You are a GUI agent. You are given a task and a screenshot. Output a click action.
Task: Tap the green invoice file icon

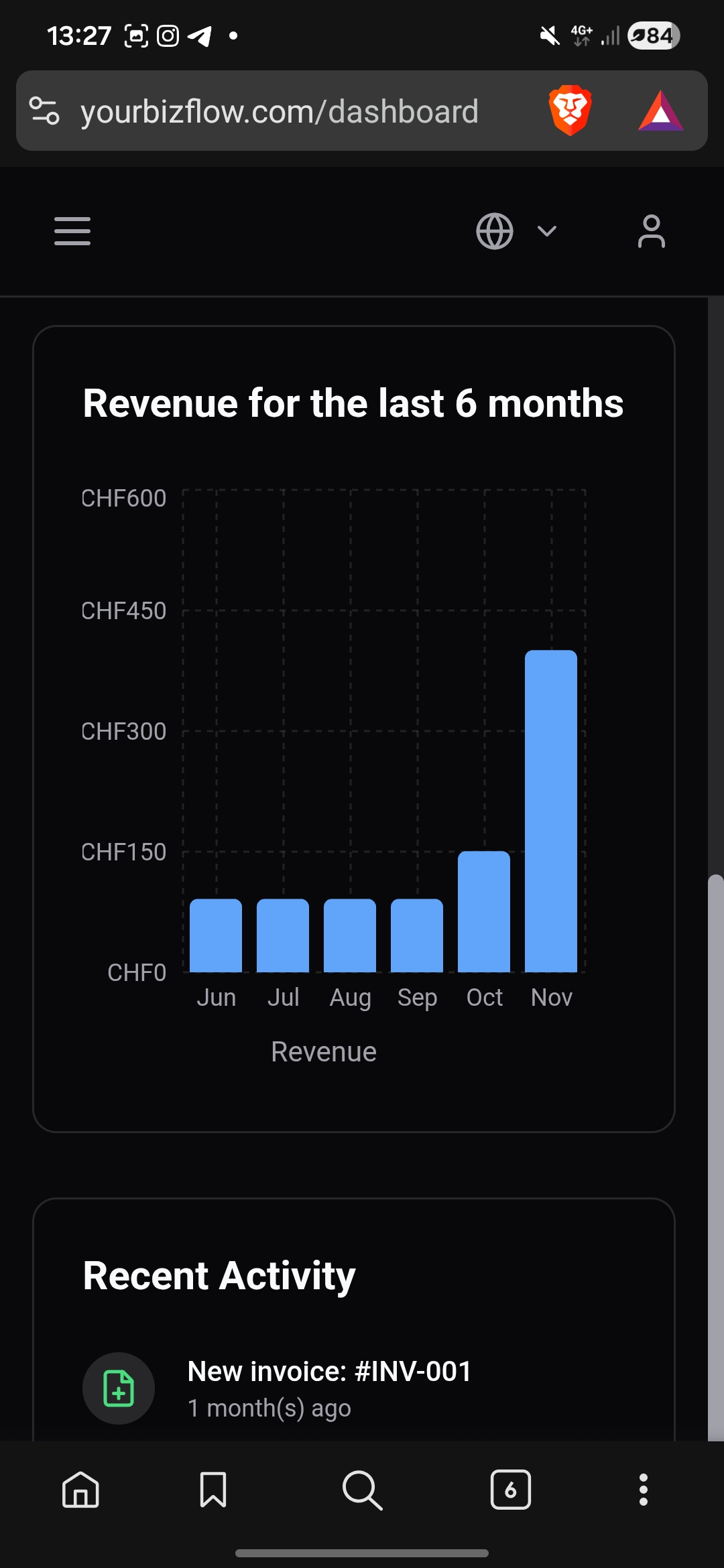[x=119, y=1388]
